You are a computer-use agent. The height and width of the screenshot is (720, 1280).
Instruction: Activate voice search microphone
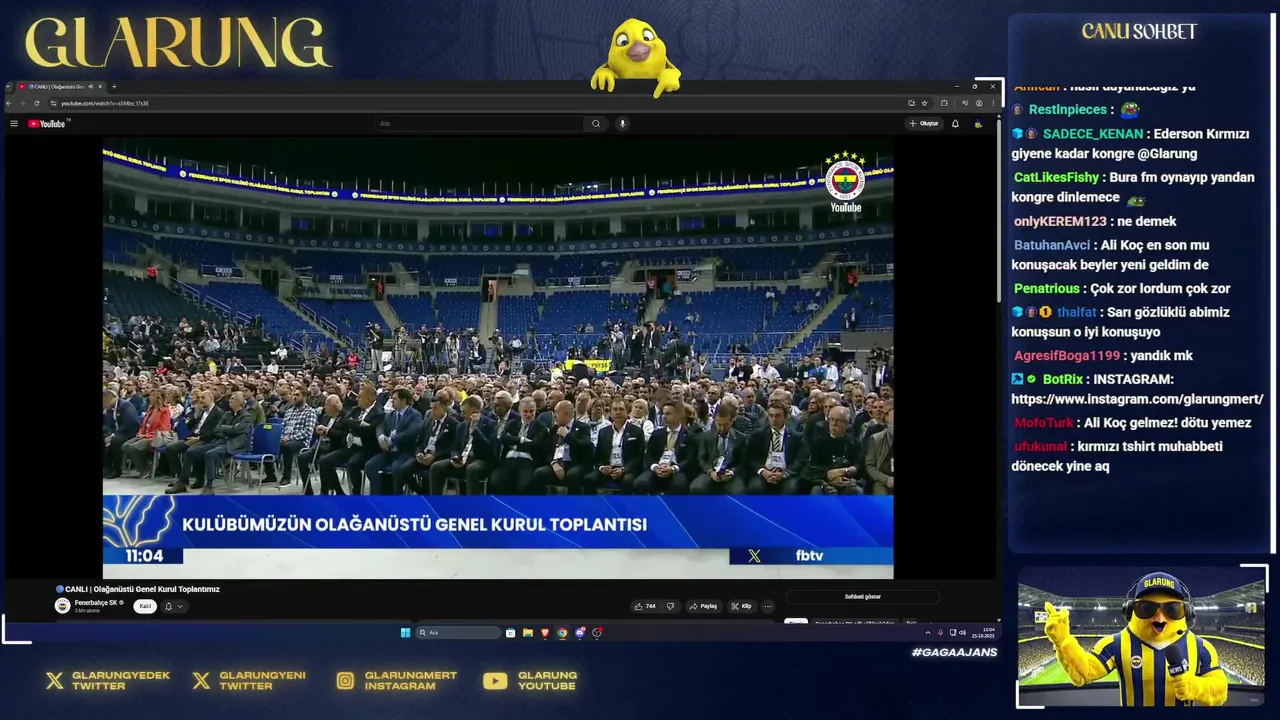pos(622,124)
